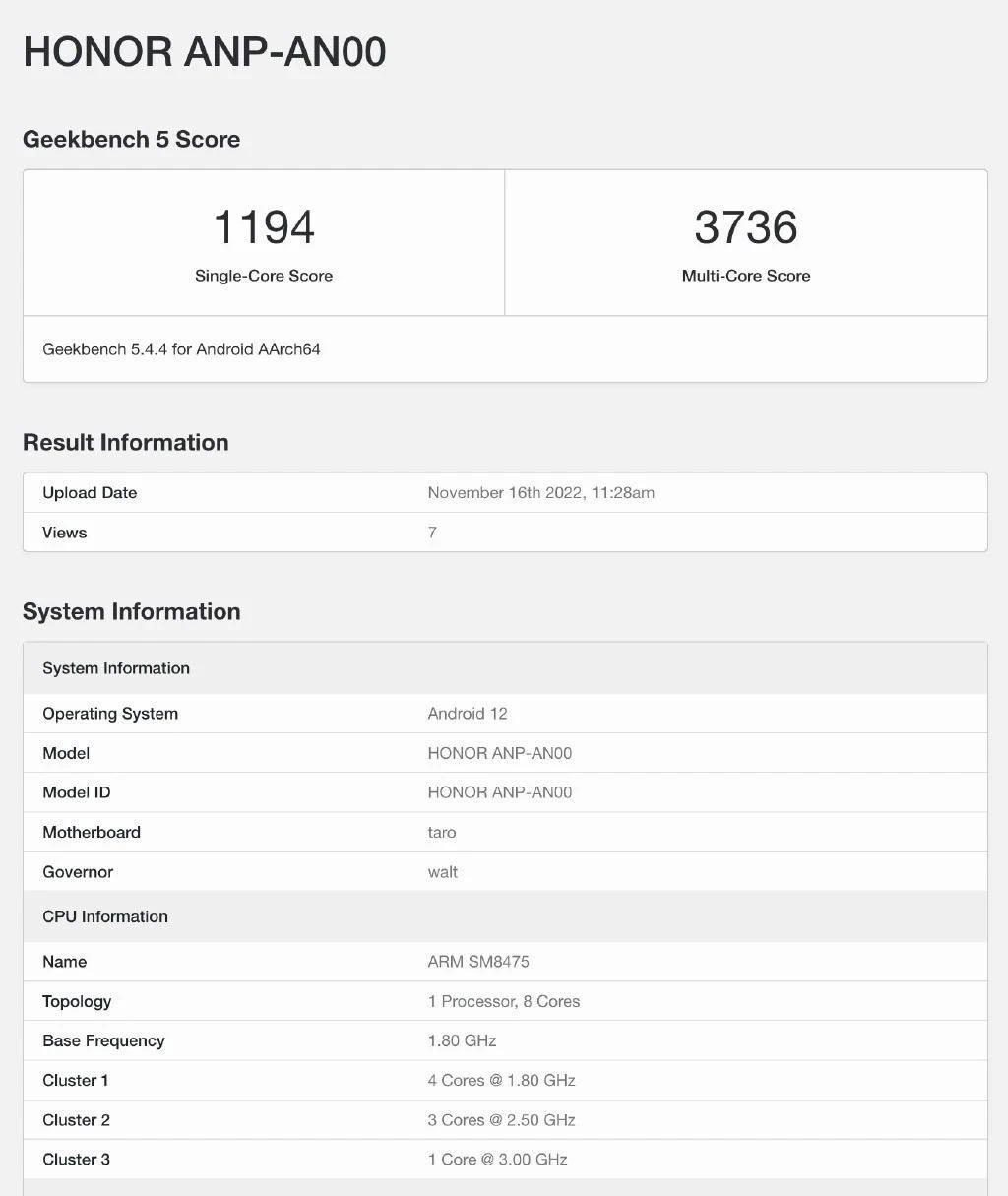Select the CPU name ARM SM8475
The height and width of the screenshot is (1196, 1008).
(x=478, y=962)
